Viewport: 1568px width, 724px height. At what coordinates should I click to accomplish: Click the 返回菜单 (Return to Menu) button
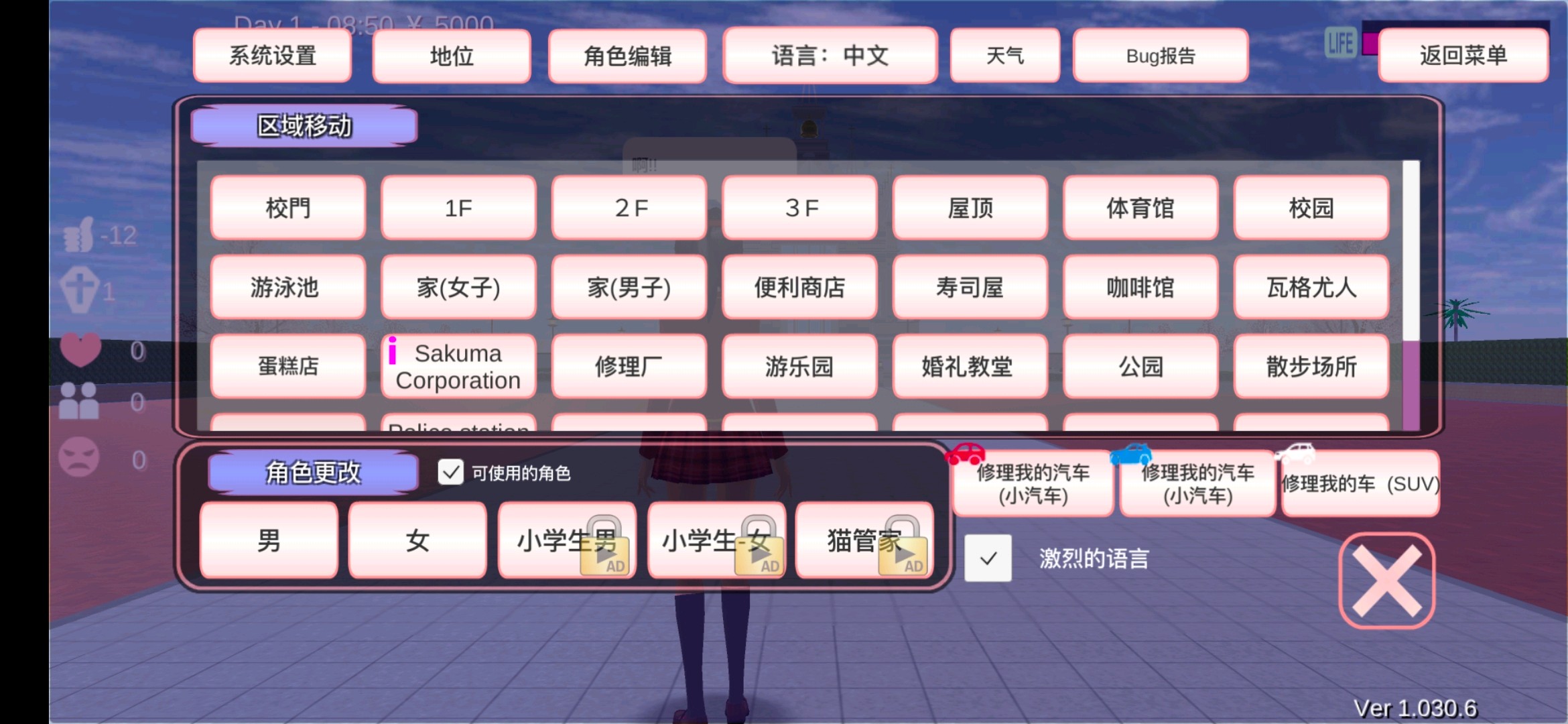[1460, 55]
